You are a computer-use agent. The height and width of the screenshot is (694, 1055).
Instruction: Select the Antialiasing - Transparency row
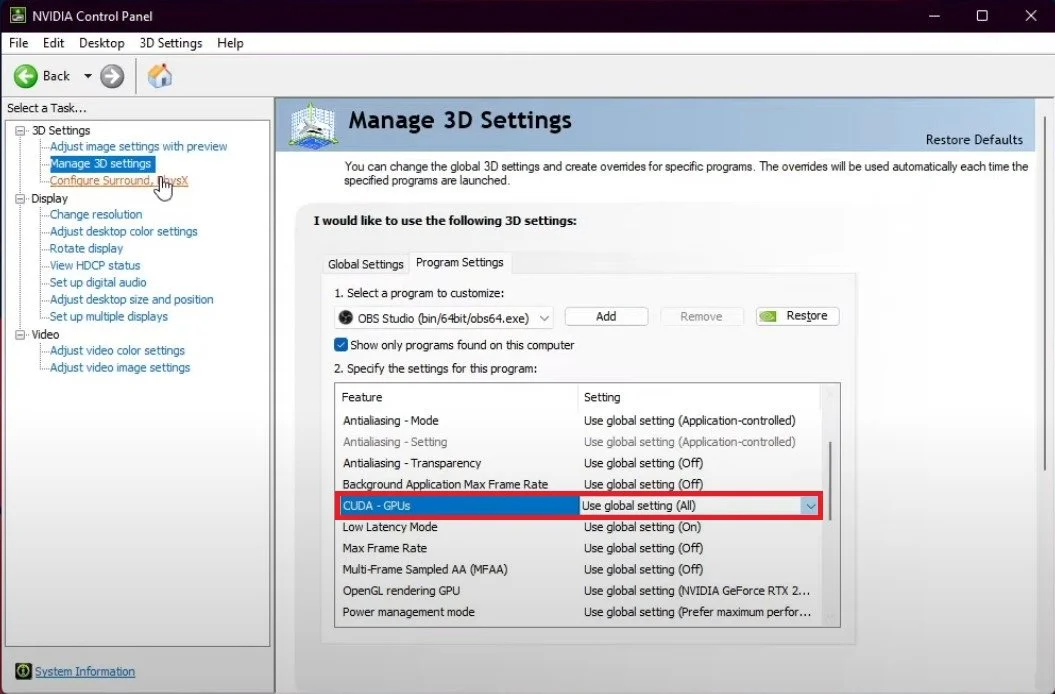click(579, 463)
